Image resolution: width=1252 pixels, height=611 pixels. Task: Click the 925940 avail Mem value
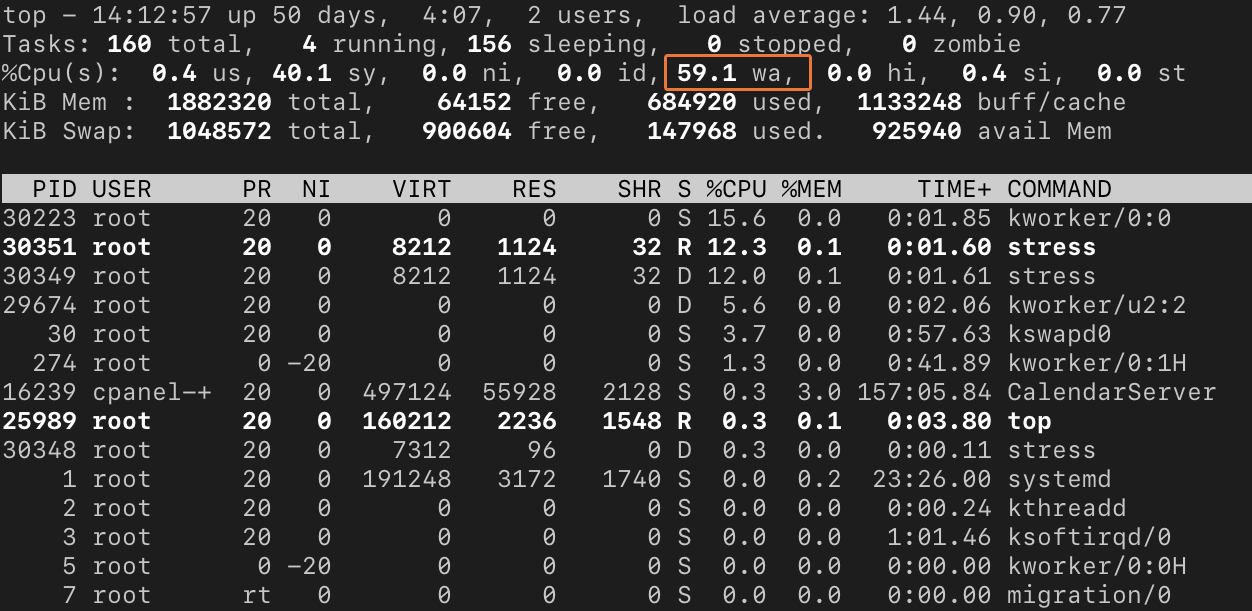click(991, 131)
